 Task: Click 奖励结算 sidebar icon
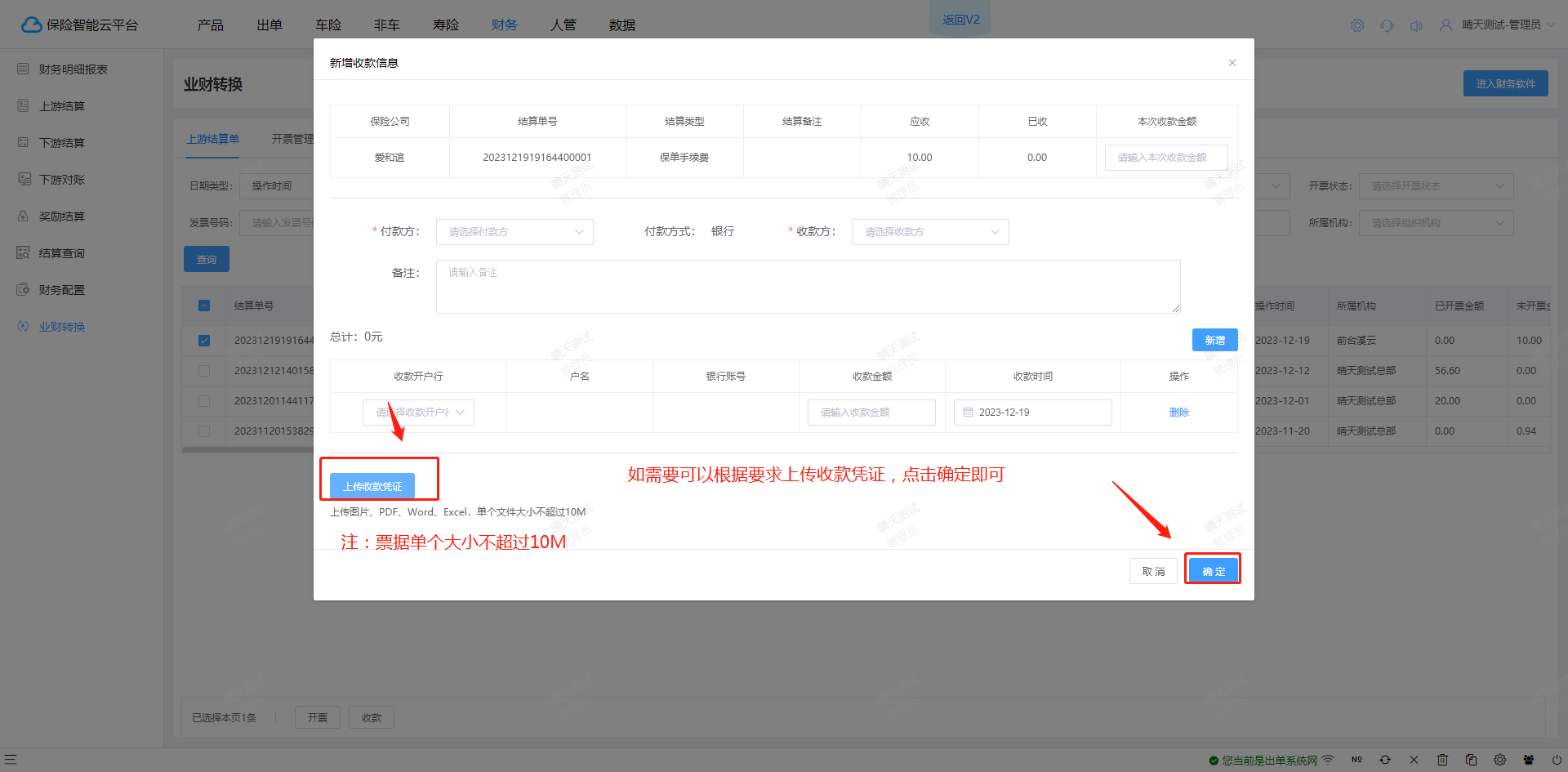[23, 216]
